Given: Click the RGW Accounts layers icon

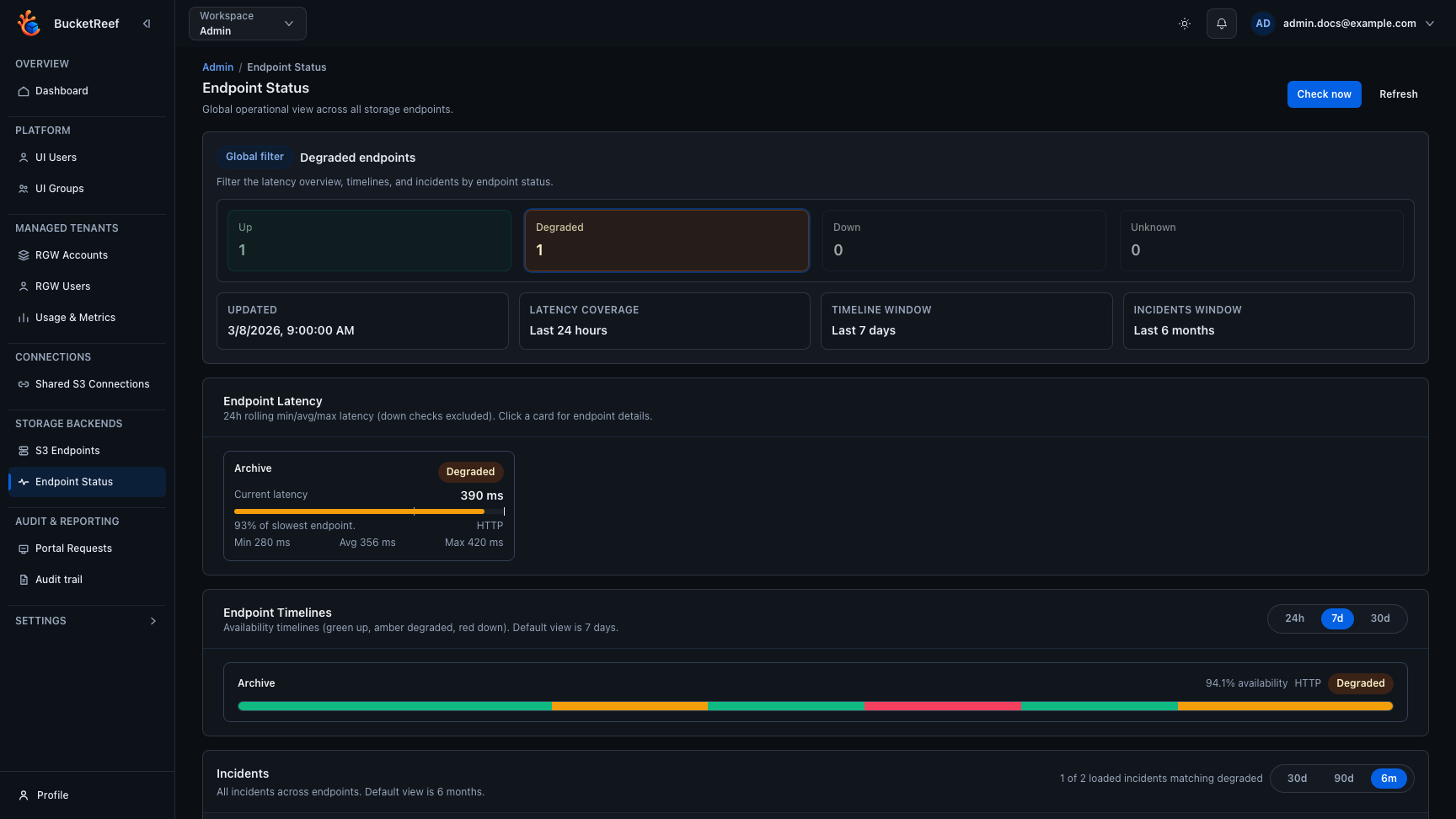Looking at the screenshot, I should click(x=24, y=255).
